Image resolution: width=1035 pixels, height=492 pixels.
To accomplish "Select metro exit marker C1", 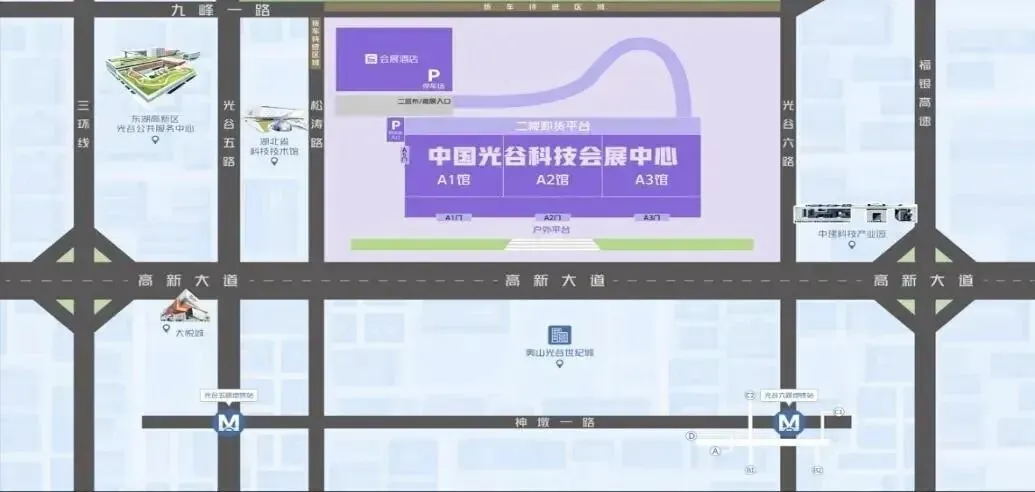I will (x=838, y=411).
